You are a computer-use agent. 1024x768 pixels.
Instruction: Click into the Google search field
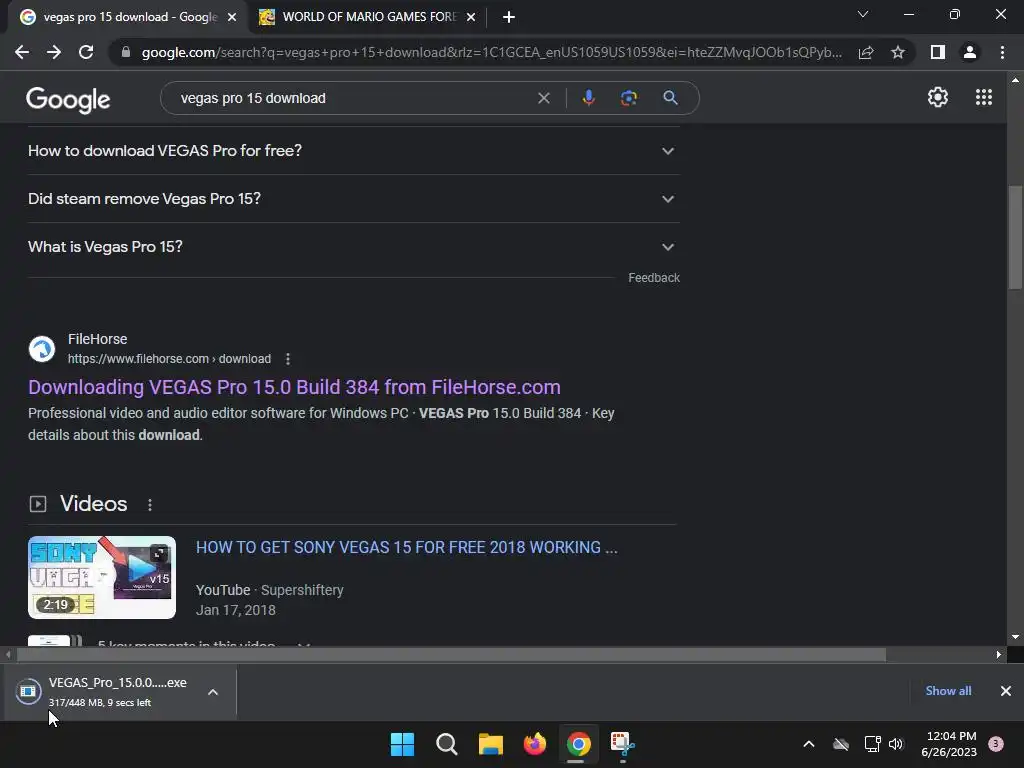[353, 98]
